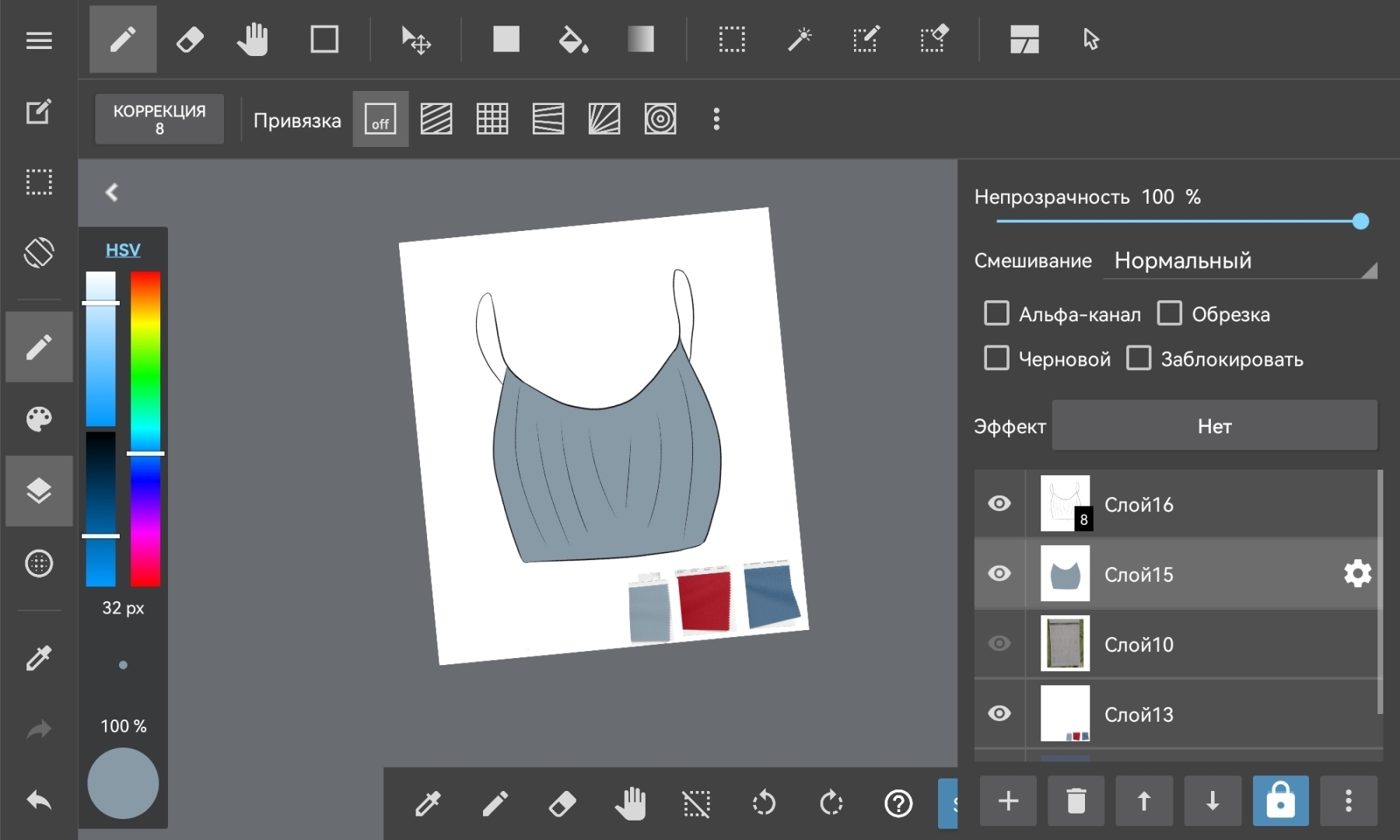Collapse the side panel with left chevron
The height and width of the screenshot is (840, 1400).
112,192
